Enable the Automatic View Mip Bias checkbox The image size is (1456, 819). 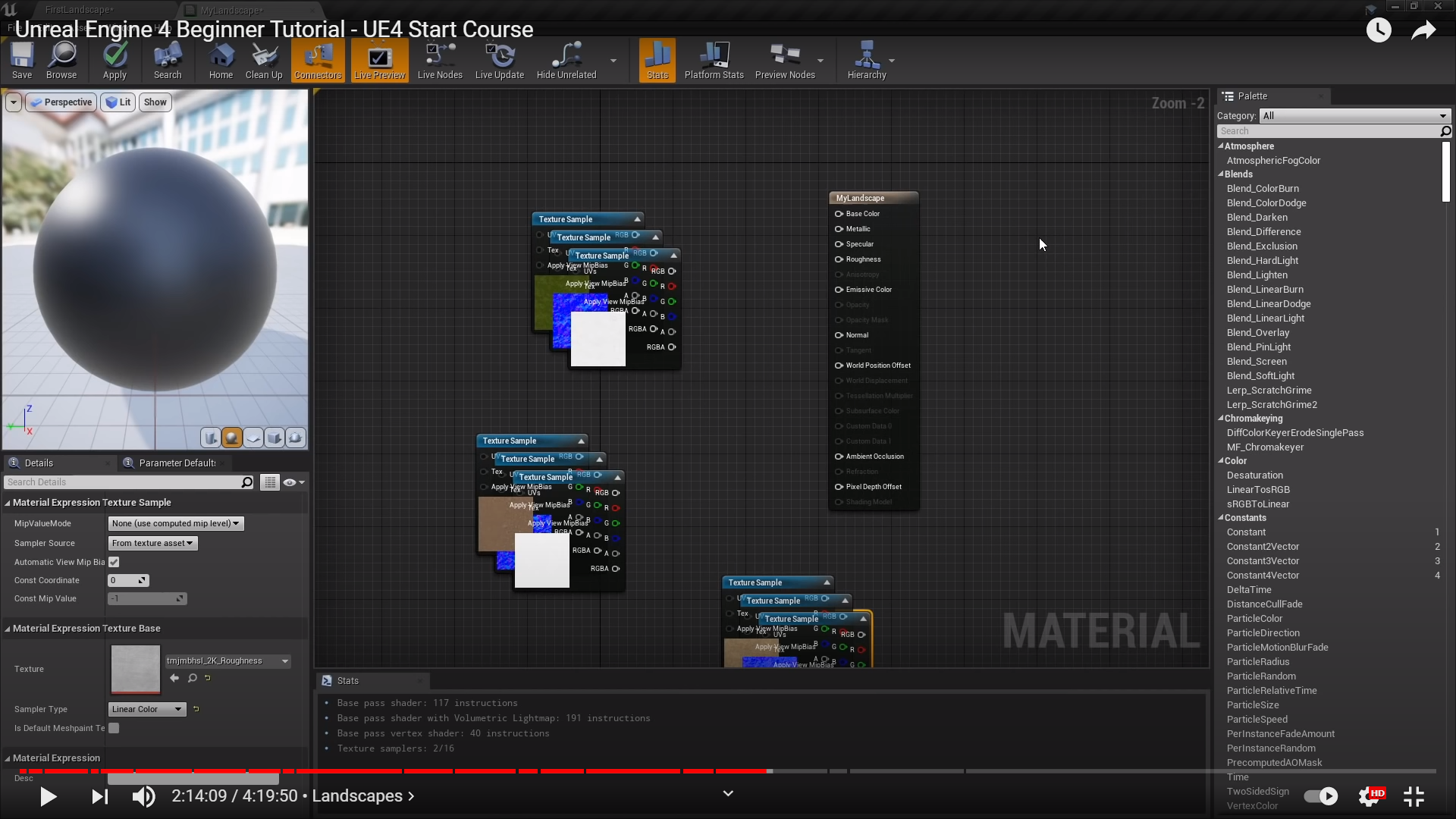[x=114, y=562]
